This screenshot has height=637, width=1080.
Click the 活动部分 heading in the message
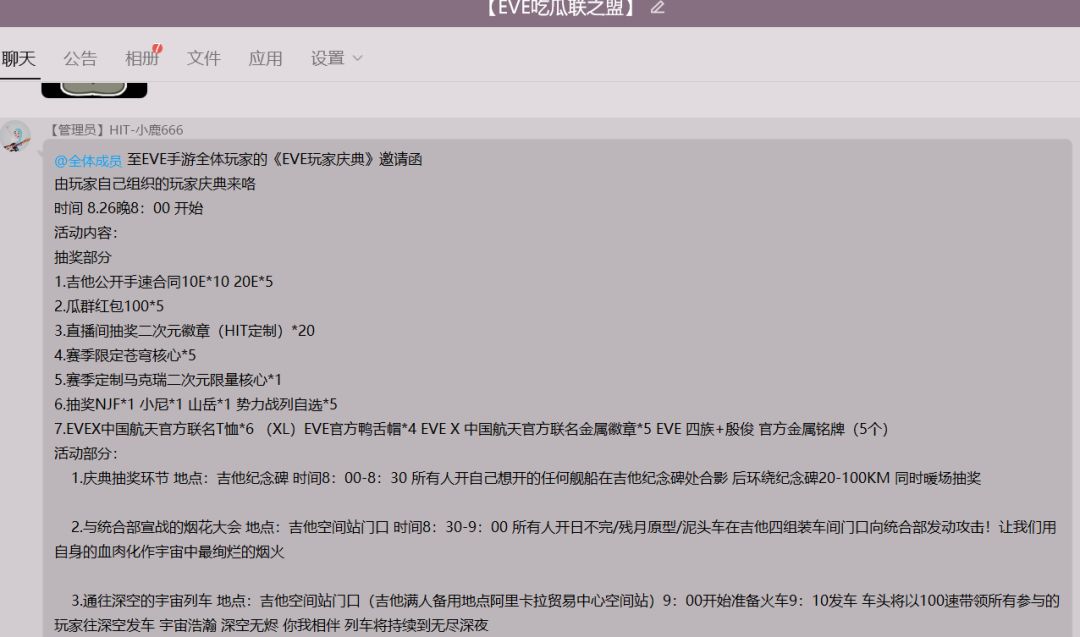point(86,453)
